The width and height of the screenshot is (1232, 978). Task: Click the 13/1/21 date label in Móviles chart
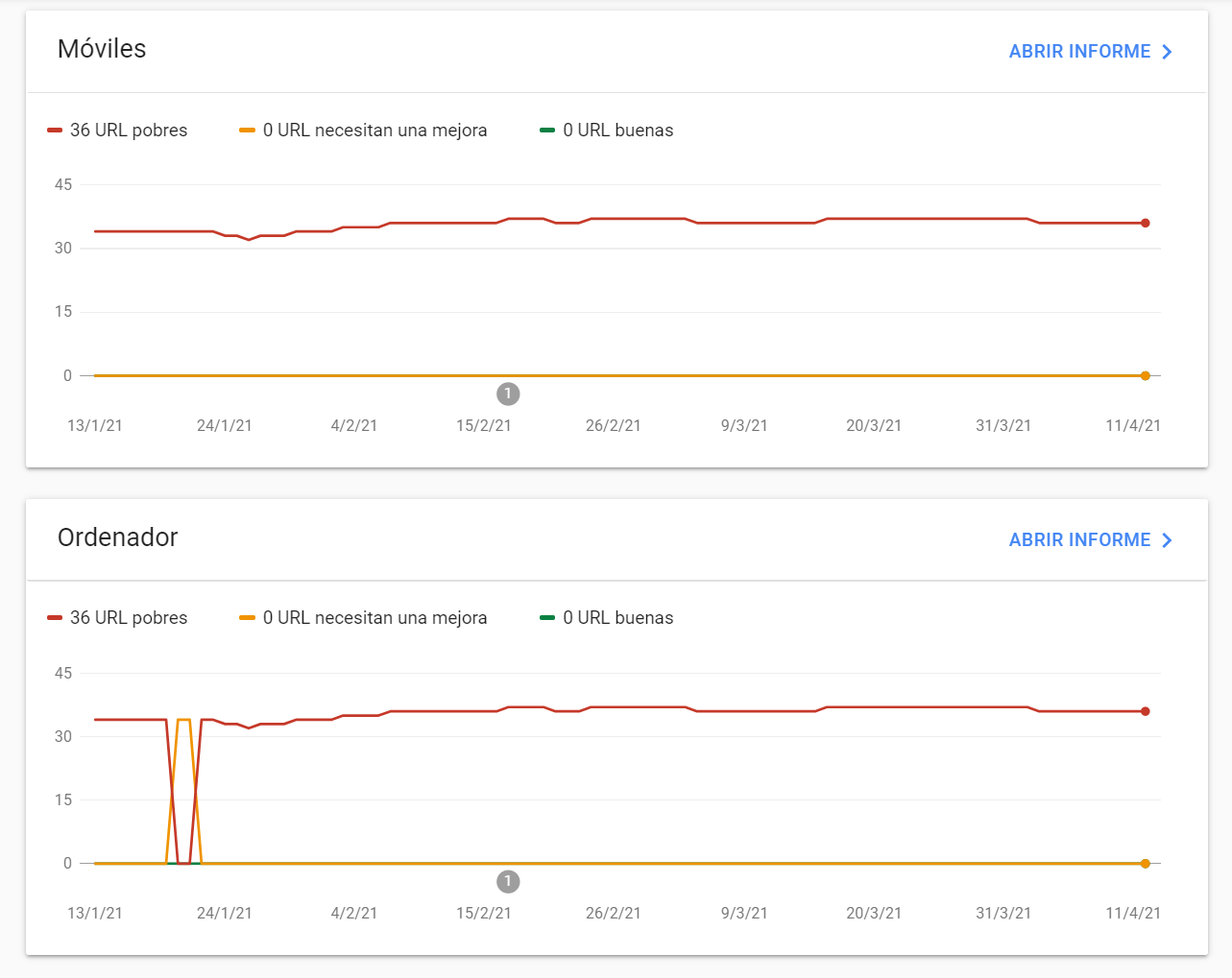coord(95,425)
